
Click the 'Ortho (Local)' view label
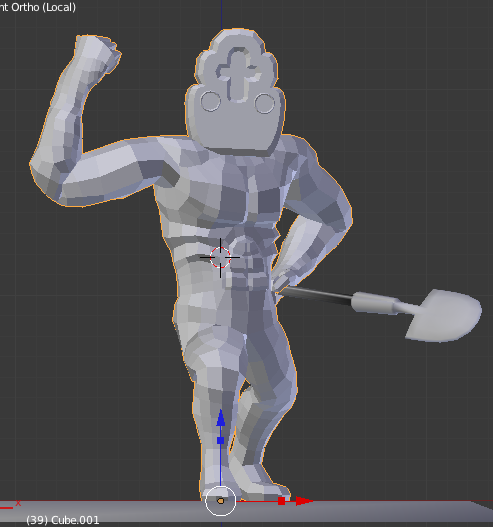pos(43,7)
